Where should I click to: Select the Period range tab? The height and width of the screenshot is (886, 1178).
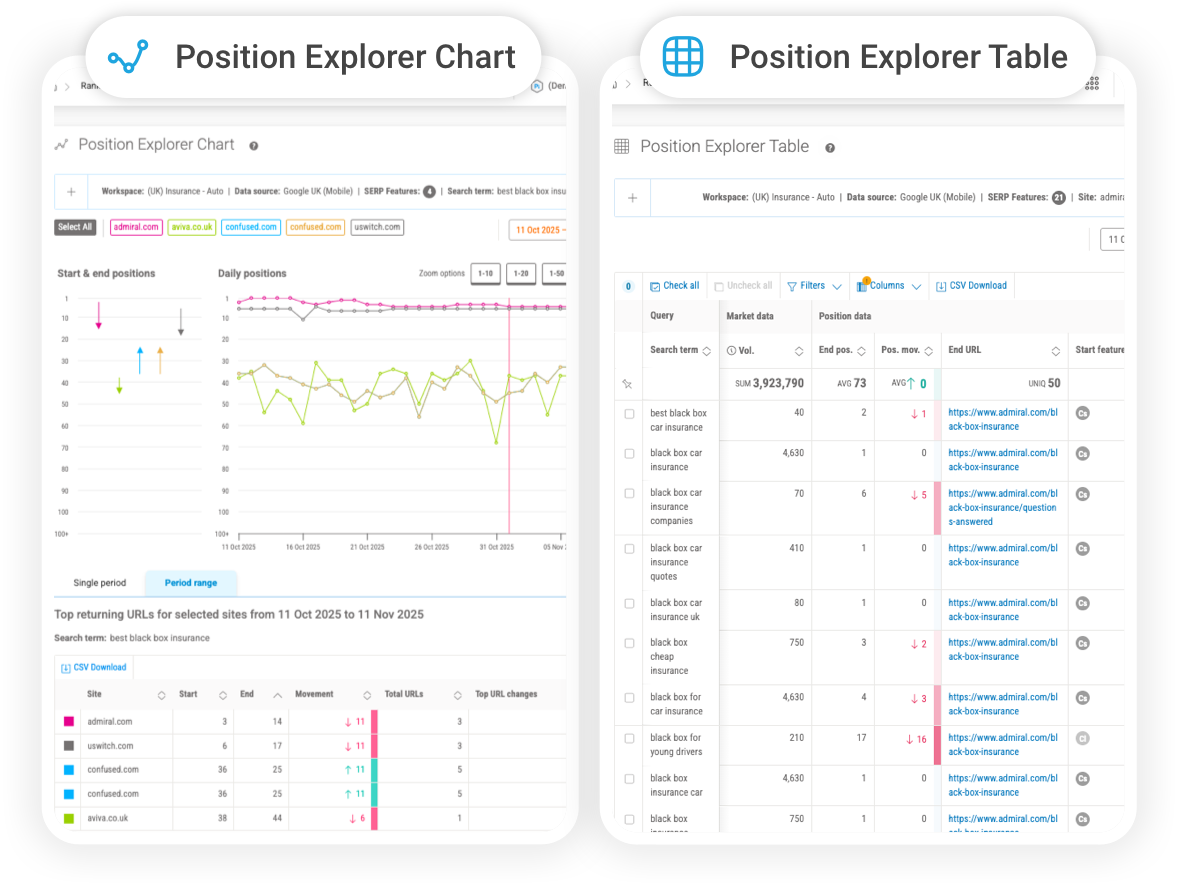[x=190, y=582]
